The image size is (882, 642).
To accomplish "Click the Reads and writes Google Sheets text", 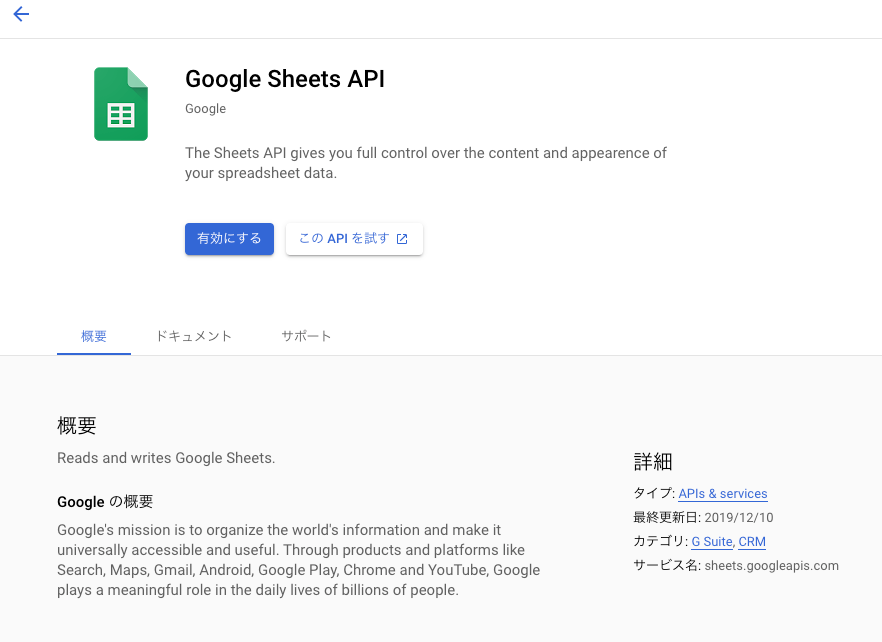I will [x=166, y=458].
